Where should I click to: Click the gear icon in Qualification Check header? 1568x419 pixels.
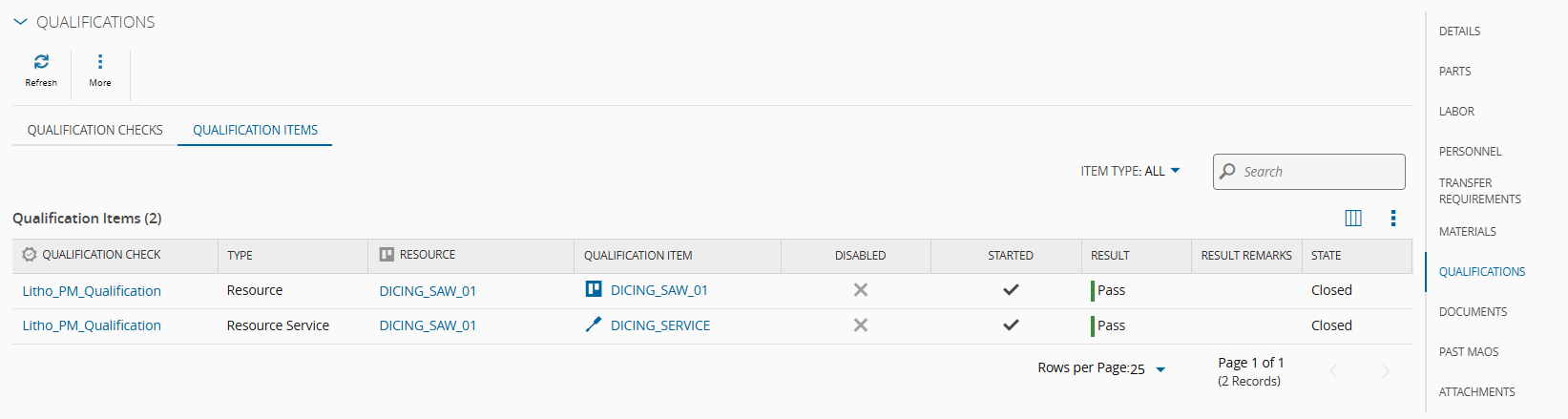pos(30,255)
